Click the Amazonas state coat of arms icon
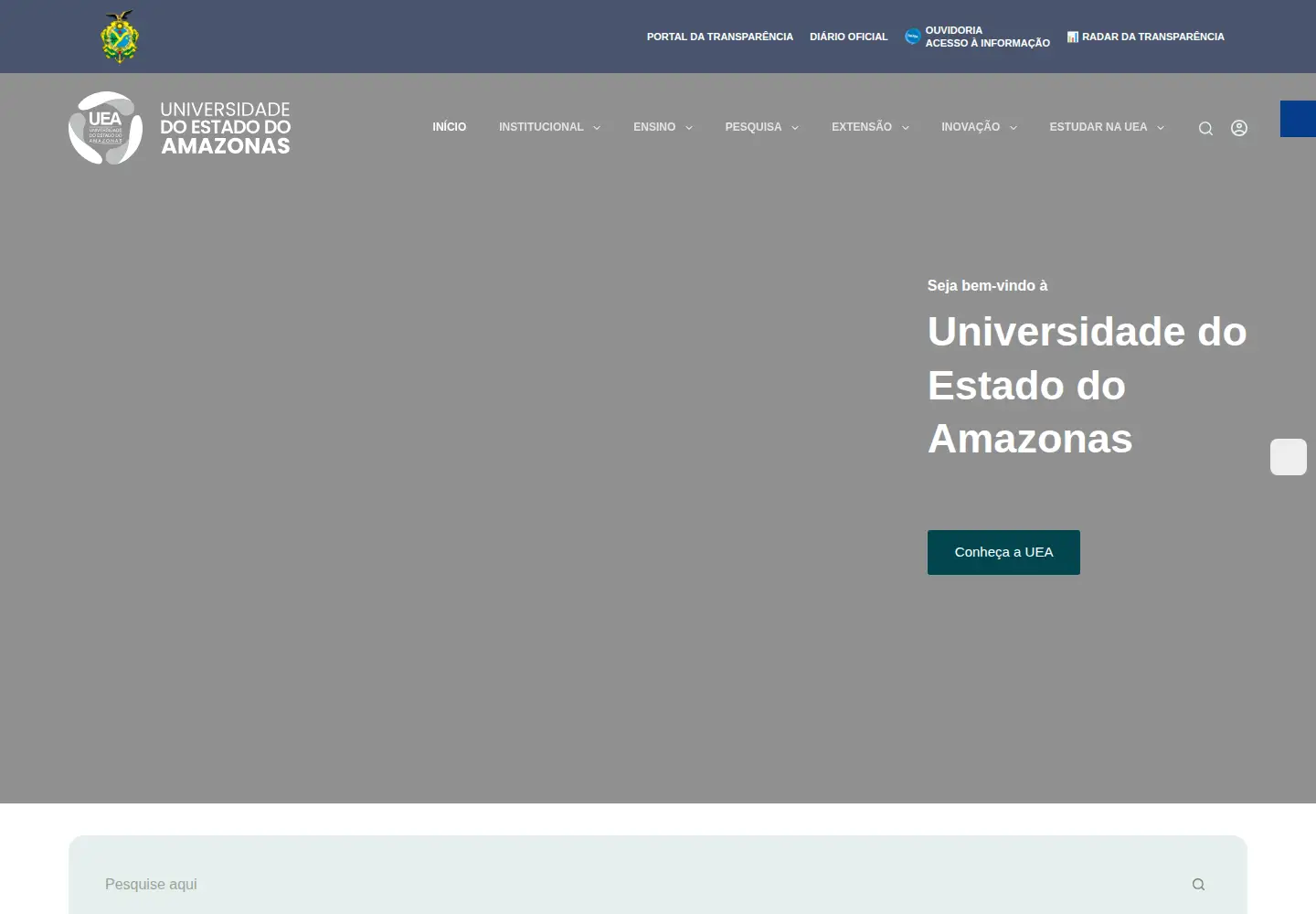Image resolution: width=1316 pixels, height=914 pixels. point(120,37)
